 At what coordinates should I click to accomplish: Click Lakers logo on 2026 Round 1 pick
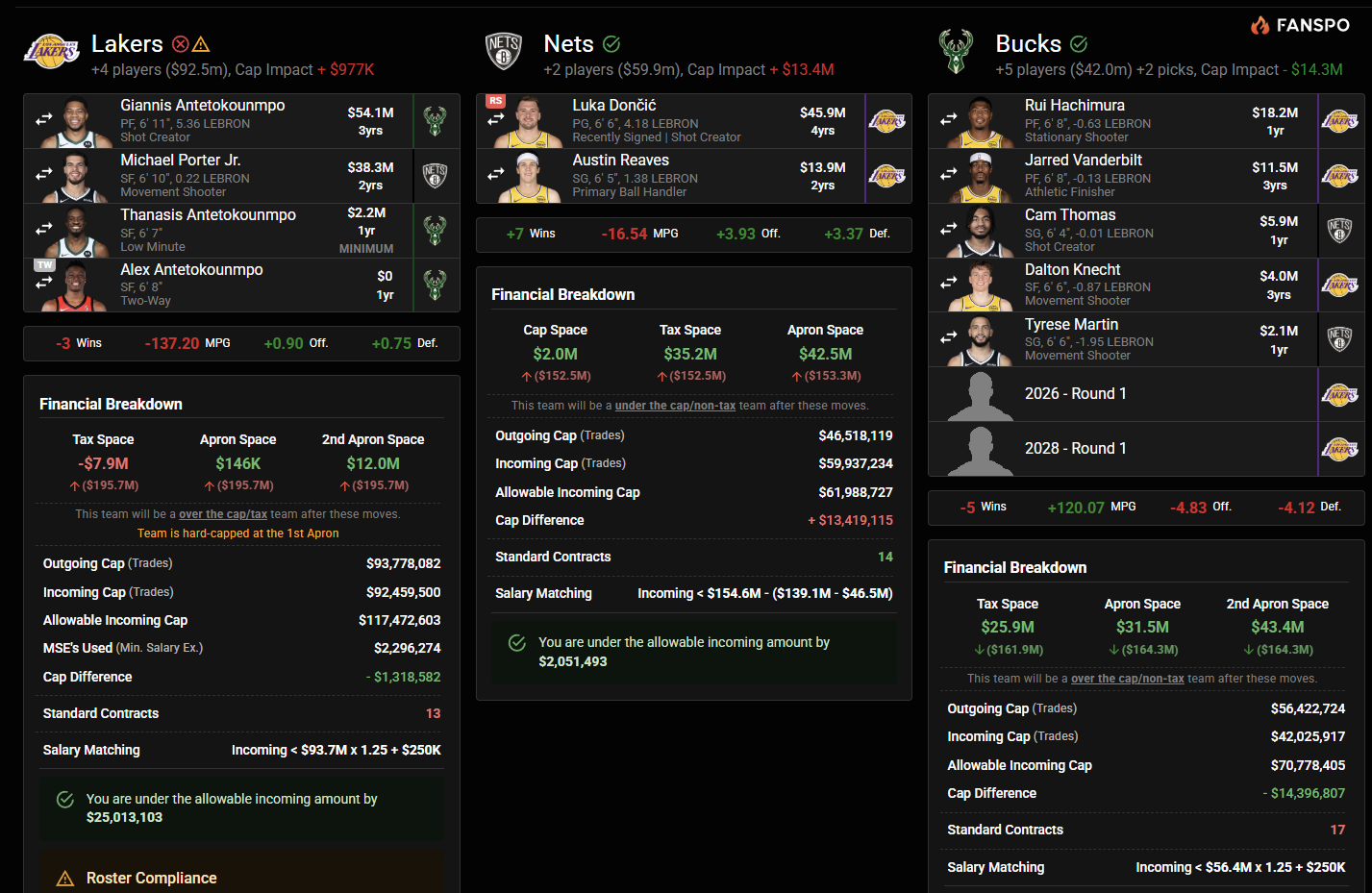[x=1340, y=394]
